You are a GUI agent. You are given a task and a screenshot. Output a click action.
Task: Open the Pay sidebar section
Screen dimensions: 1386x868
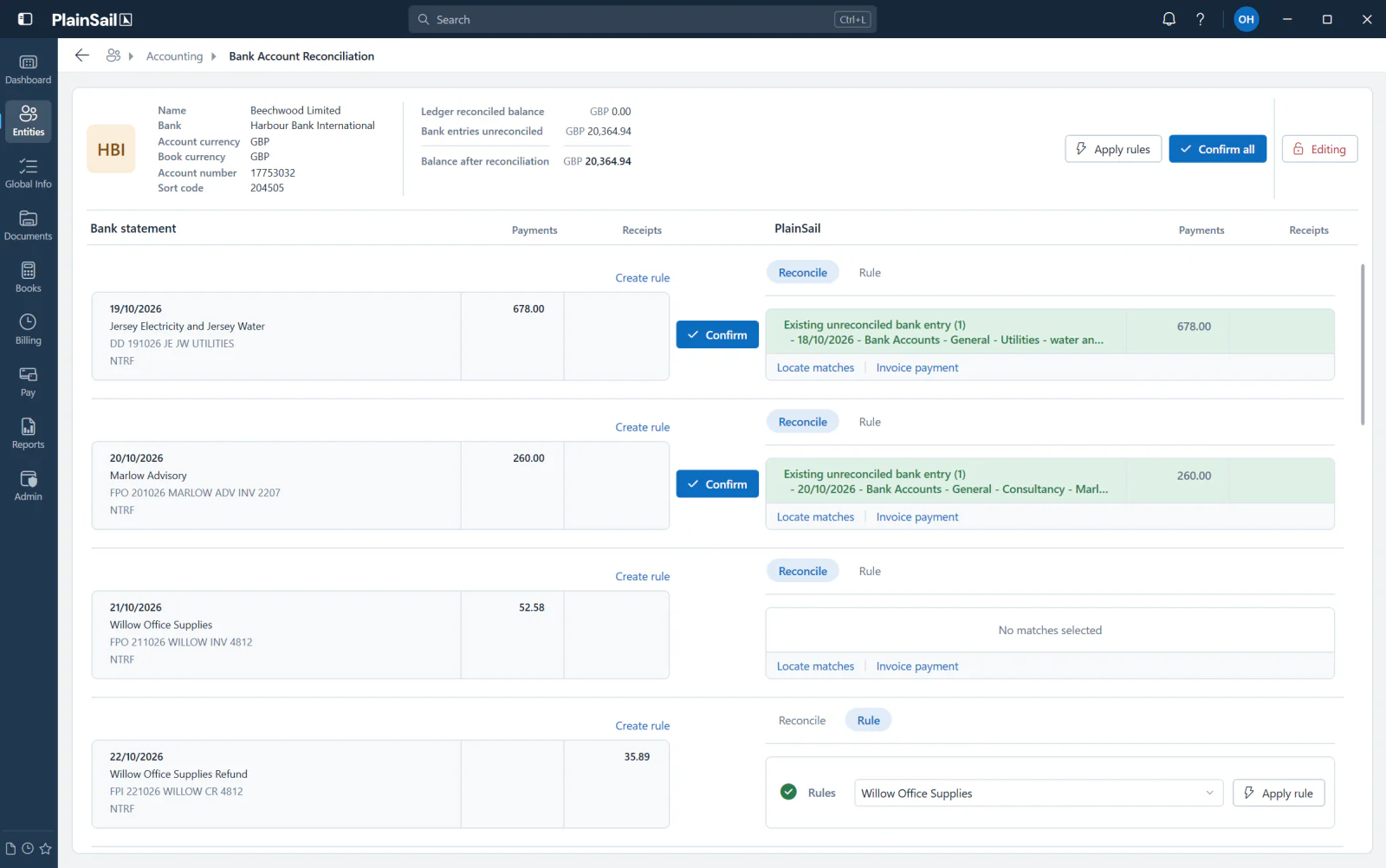tap(29, 381)
